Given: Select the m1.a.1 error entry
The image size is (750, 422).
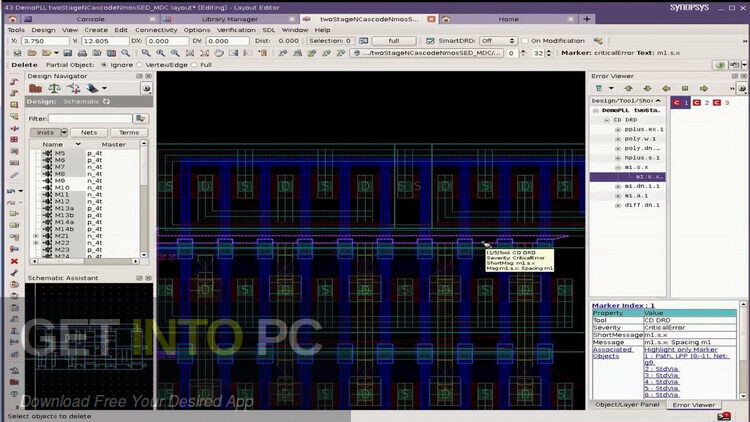Looking at the screenshot, I should [x=636, y=196].
